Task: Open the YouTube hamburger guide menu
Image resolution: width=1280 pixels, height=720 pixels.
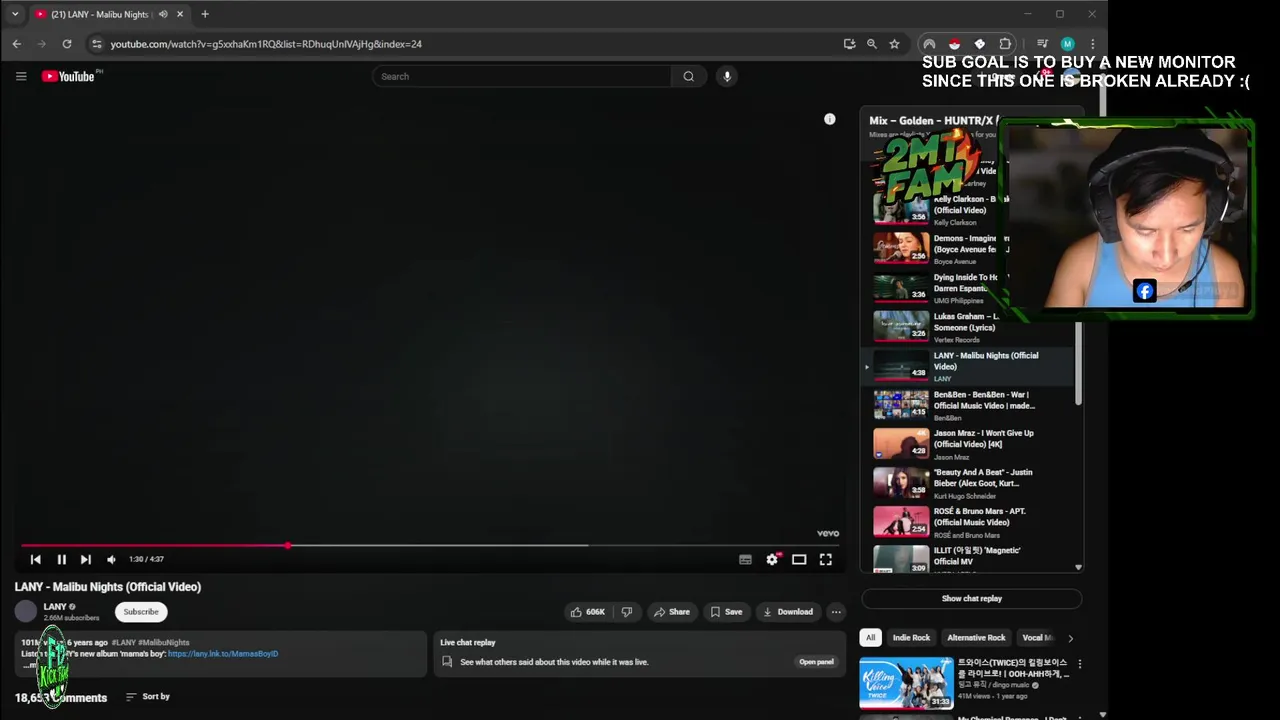Action: pos(21,76)
